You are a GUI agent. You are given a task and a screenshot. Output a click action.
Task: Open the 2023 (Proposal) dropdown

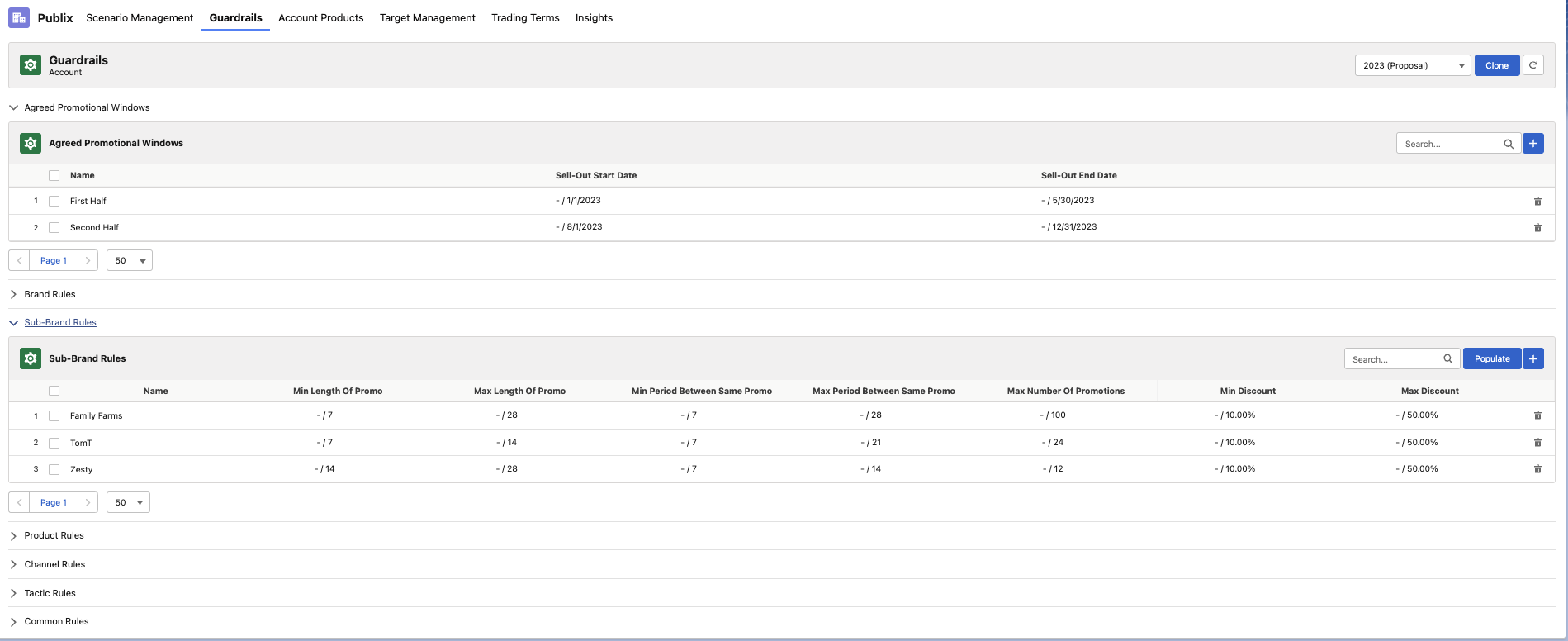(1413, 65)
